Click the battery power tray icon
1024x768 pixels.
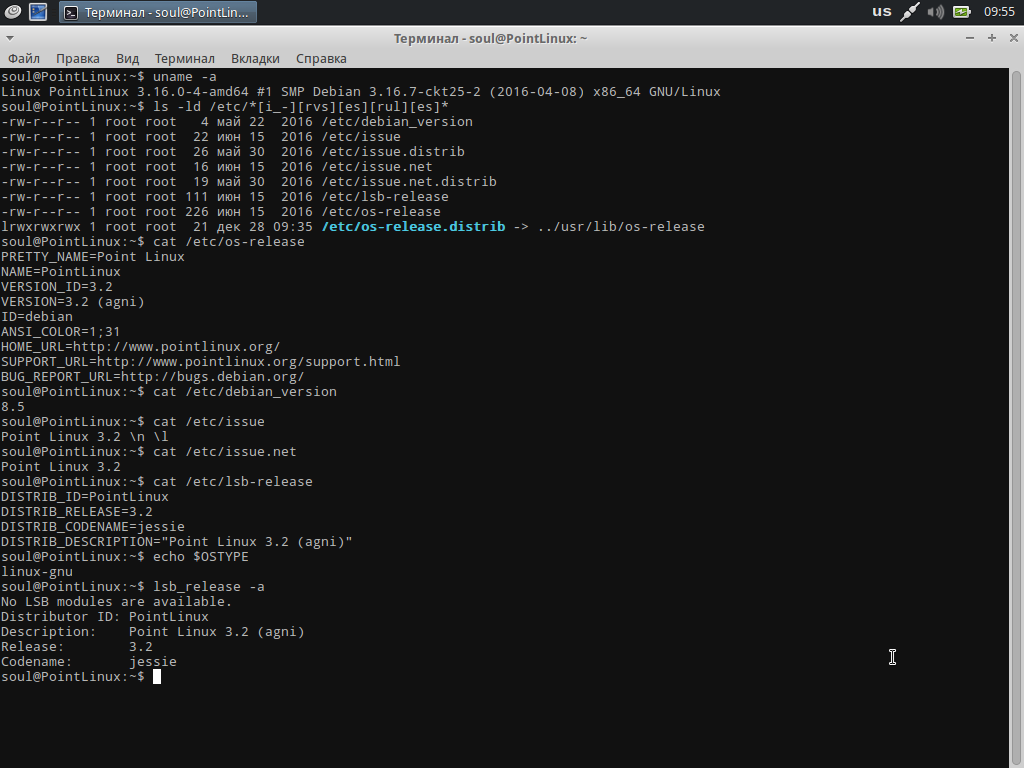[x=961, y=12]
